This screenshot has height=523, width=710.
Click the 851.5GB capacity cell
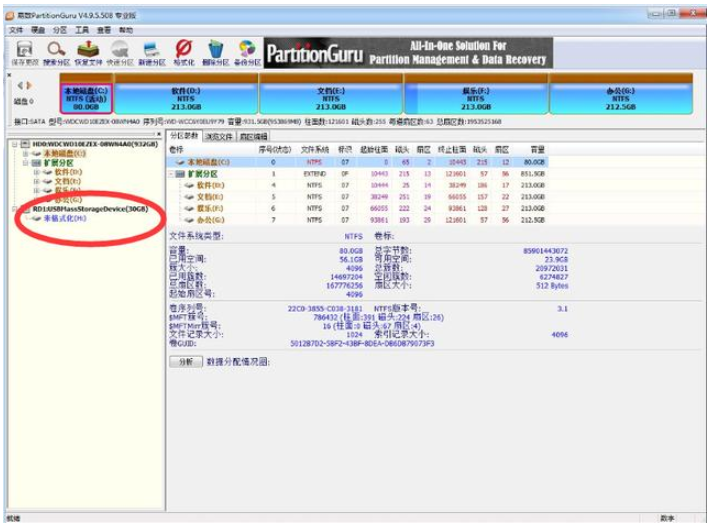tap(533, 174)
